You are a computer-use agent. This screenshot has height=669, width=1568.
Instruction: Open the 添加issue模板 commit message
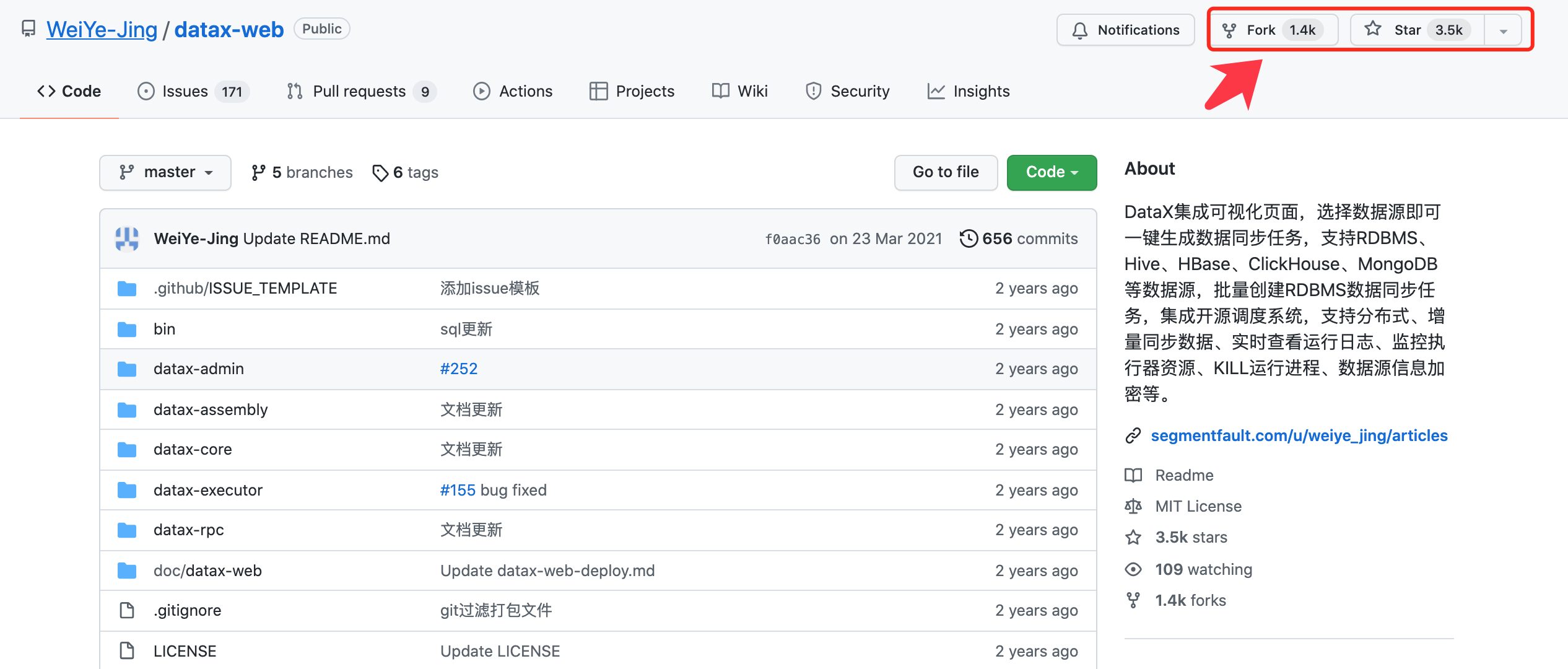click(x=490, y=288)
